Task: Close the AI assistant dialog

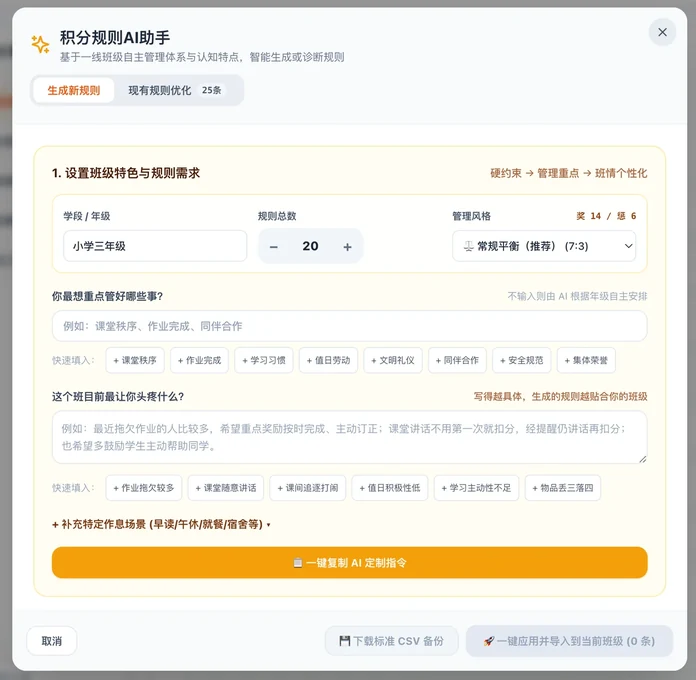Action: click(662, 32)
